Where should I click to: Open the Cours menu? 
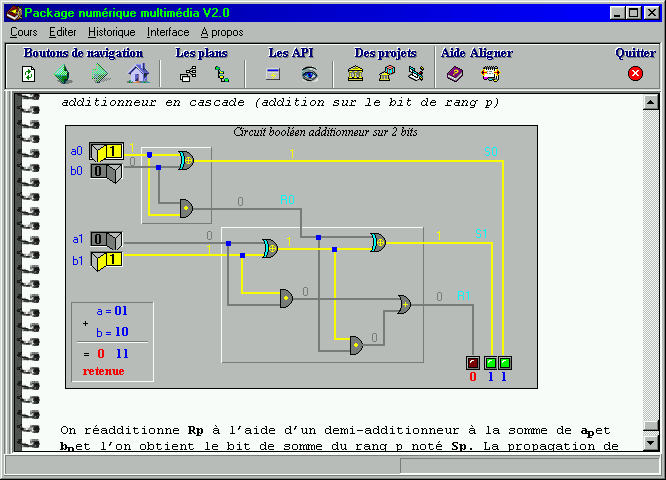coord(23,32)
